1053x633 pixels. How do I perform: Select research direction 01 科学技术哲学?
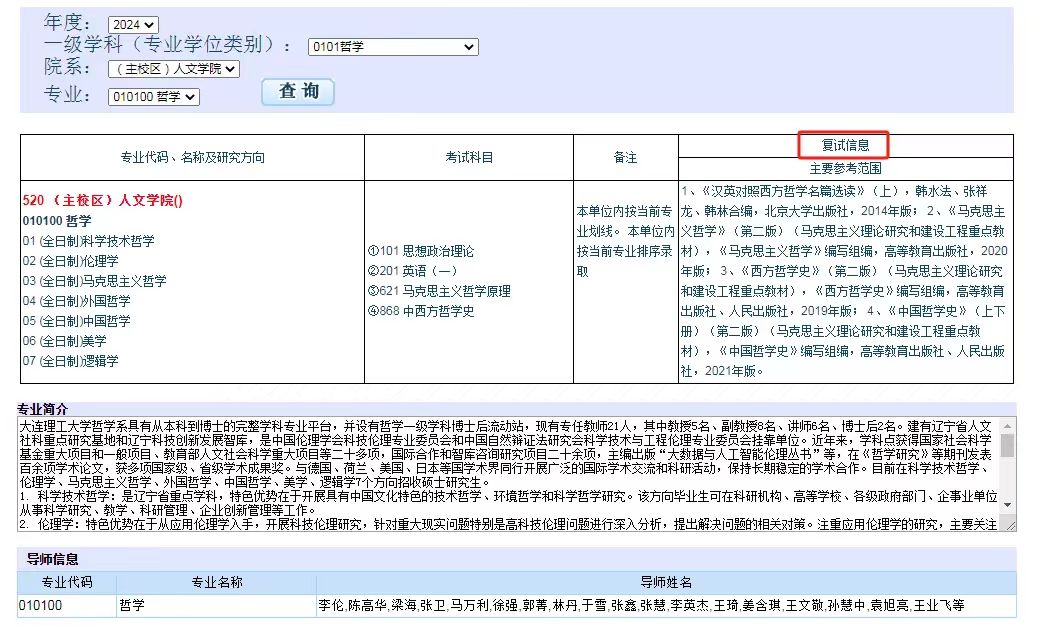pos(88,241)
